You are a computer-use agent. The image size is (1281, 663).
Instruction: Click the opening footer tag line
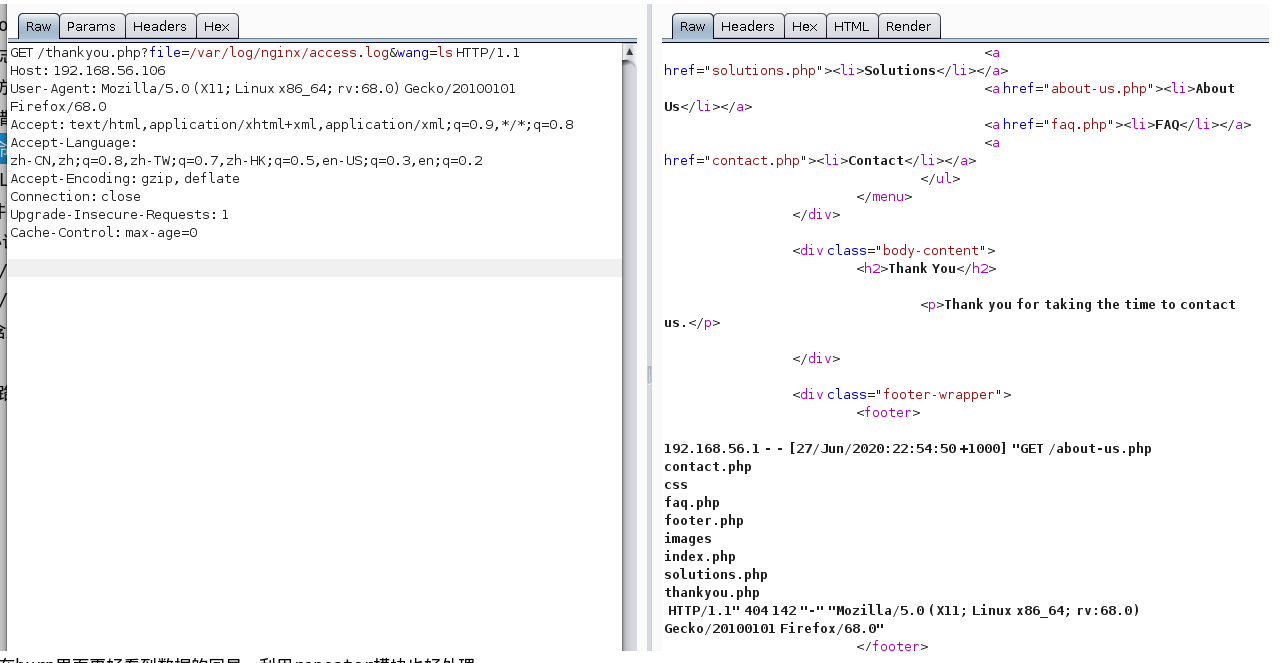(888, 413)
